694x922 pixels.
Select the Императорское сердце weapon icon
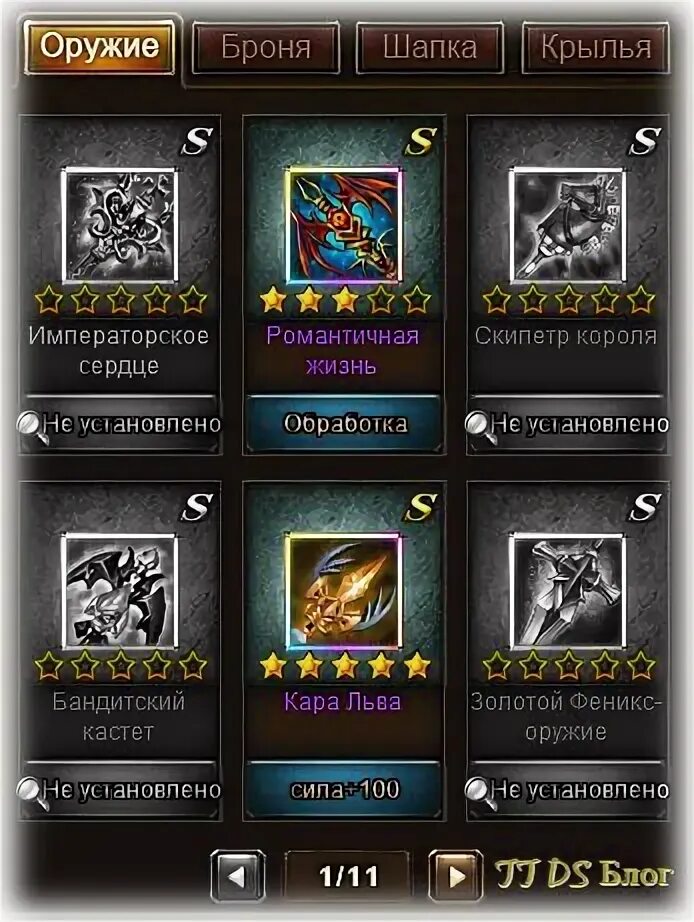pyautogui.click(x=120, y=226)
